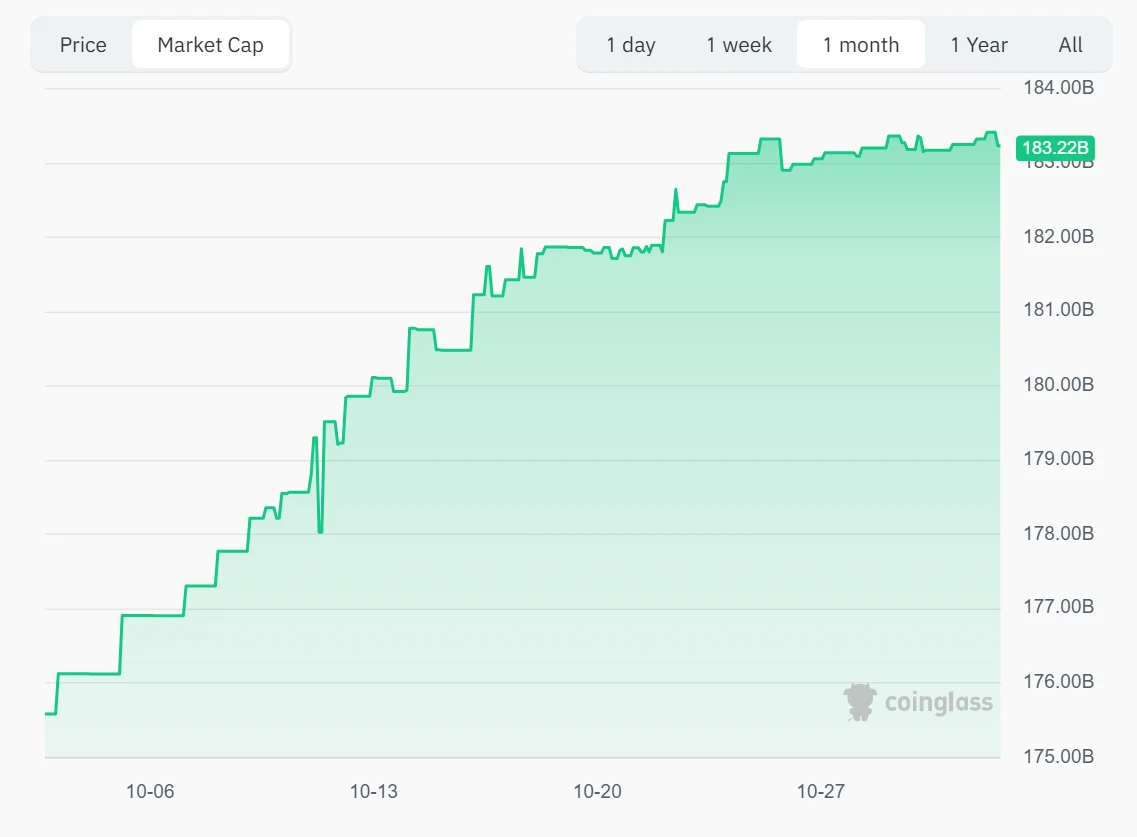Click the 184.00B axis label

[x=1056, y=87]
